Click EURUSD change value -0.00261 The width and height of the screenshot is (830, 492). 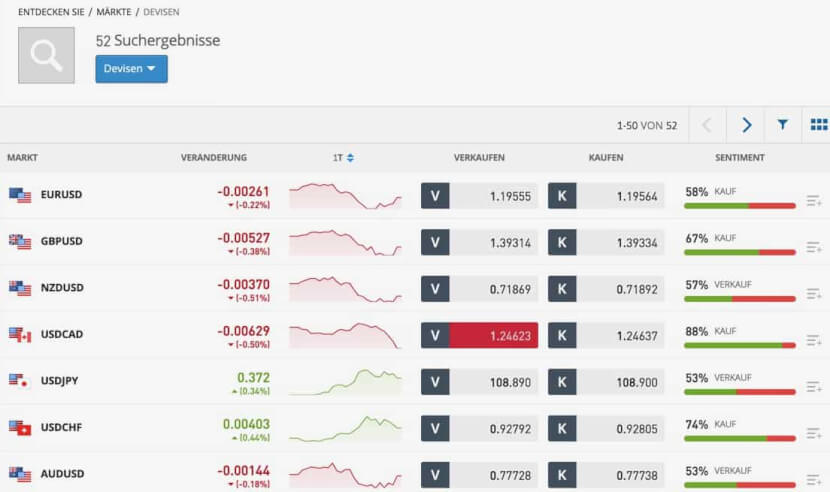point(243,191)
